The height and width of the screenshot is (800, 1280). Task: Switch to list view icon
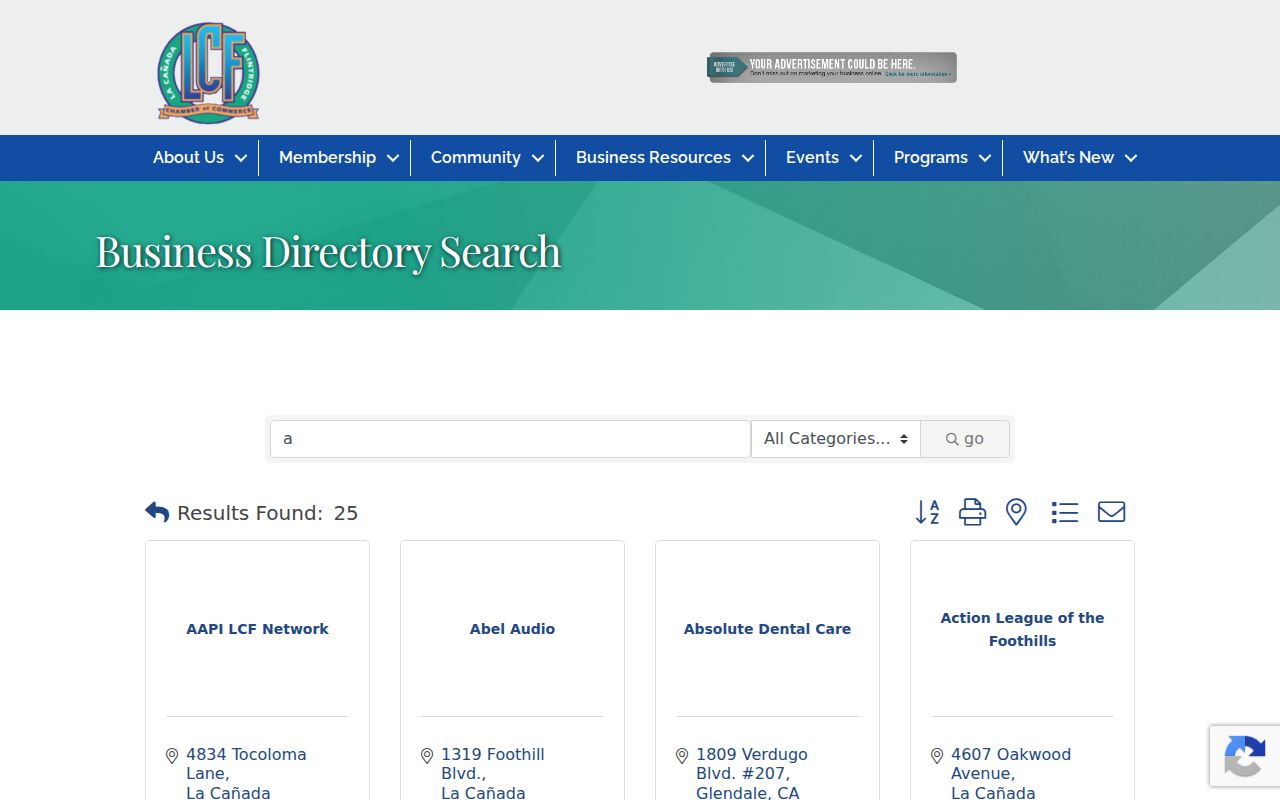(1065, 512)
